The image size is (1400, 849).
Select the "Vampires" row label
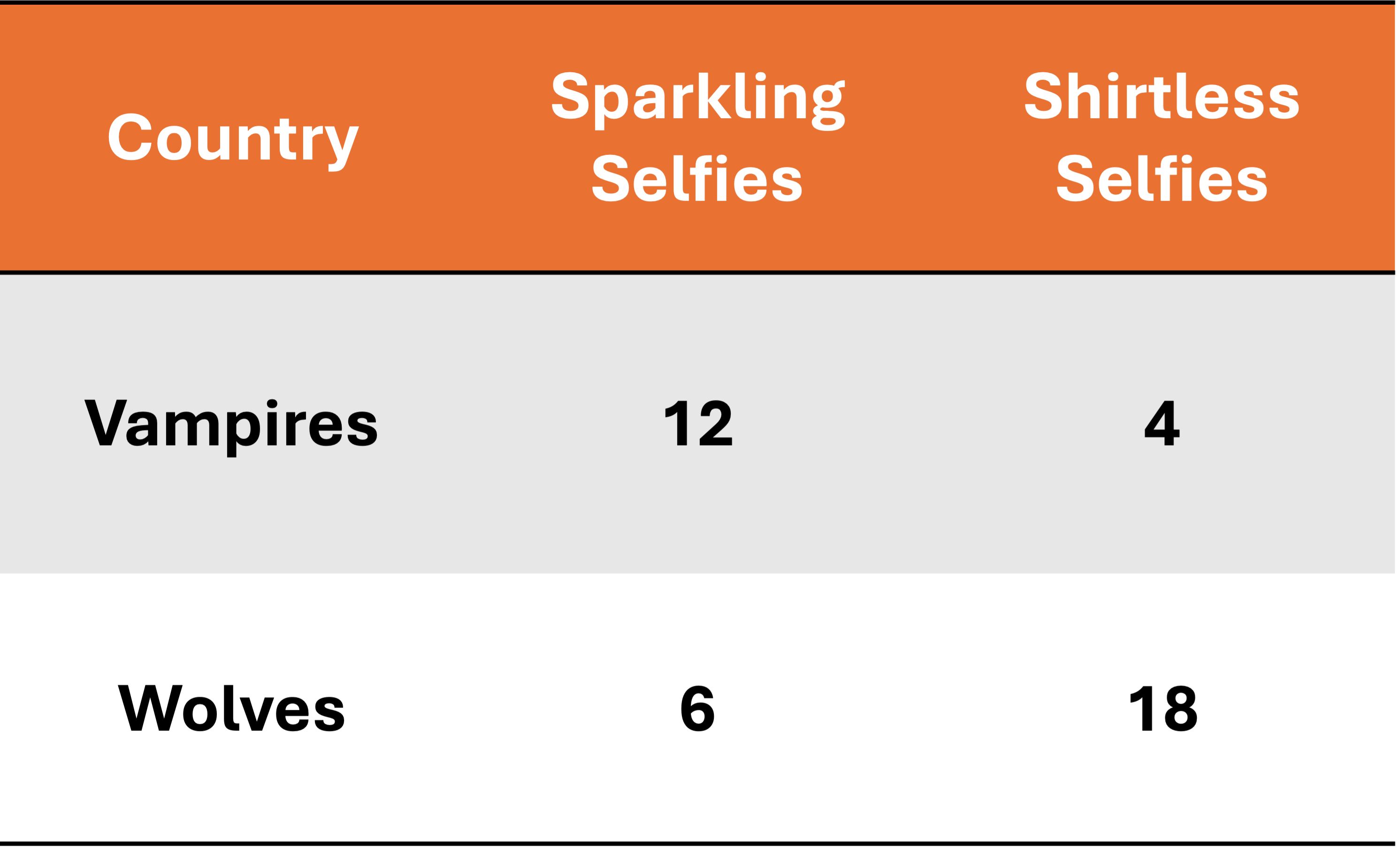(231, 424)
